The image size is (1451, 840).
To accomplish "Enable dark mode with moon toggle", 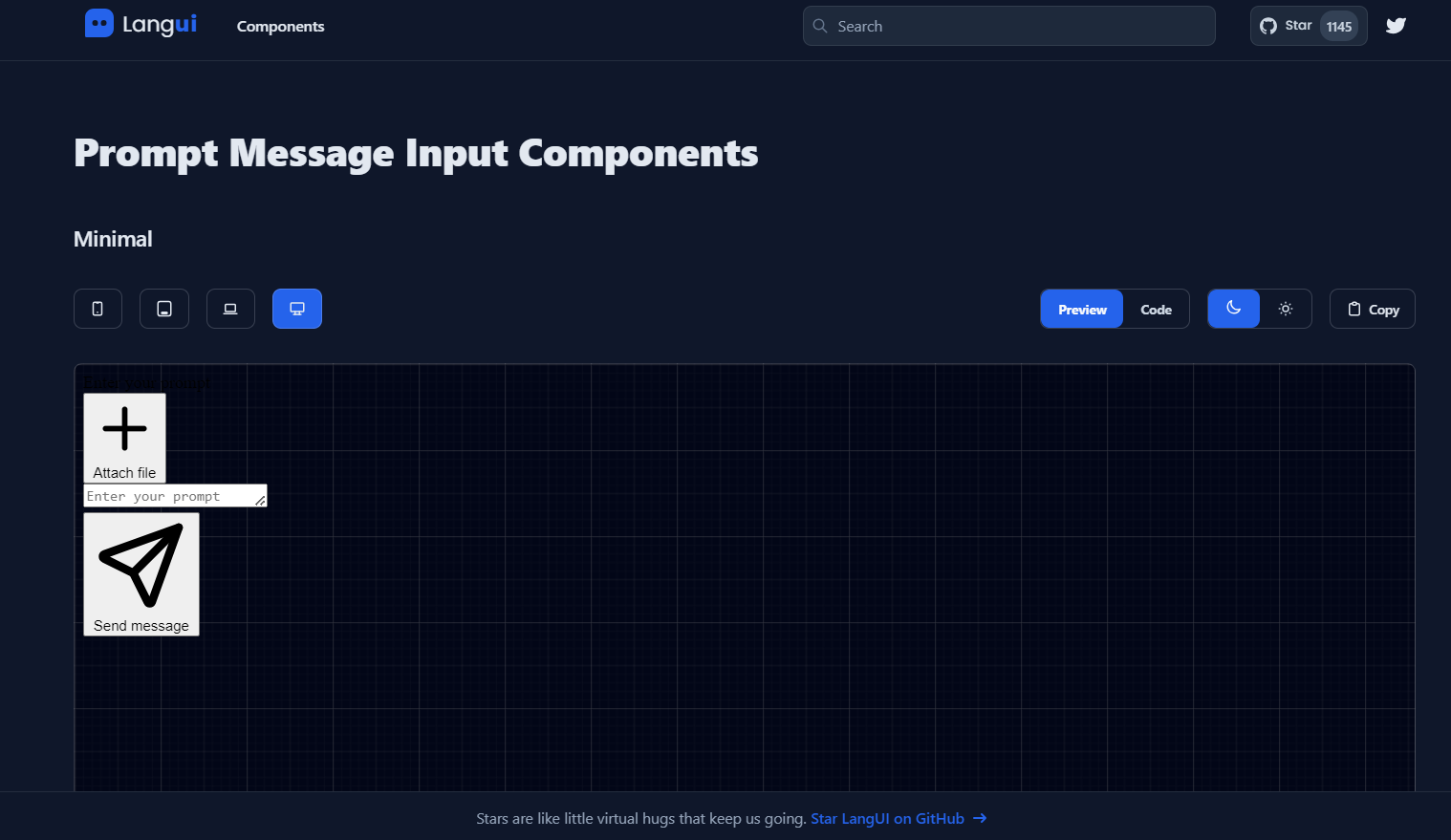I will pyautogui.click(x=1233, y=308).
